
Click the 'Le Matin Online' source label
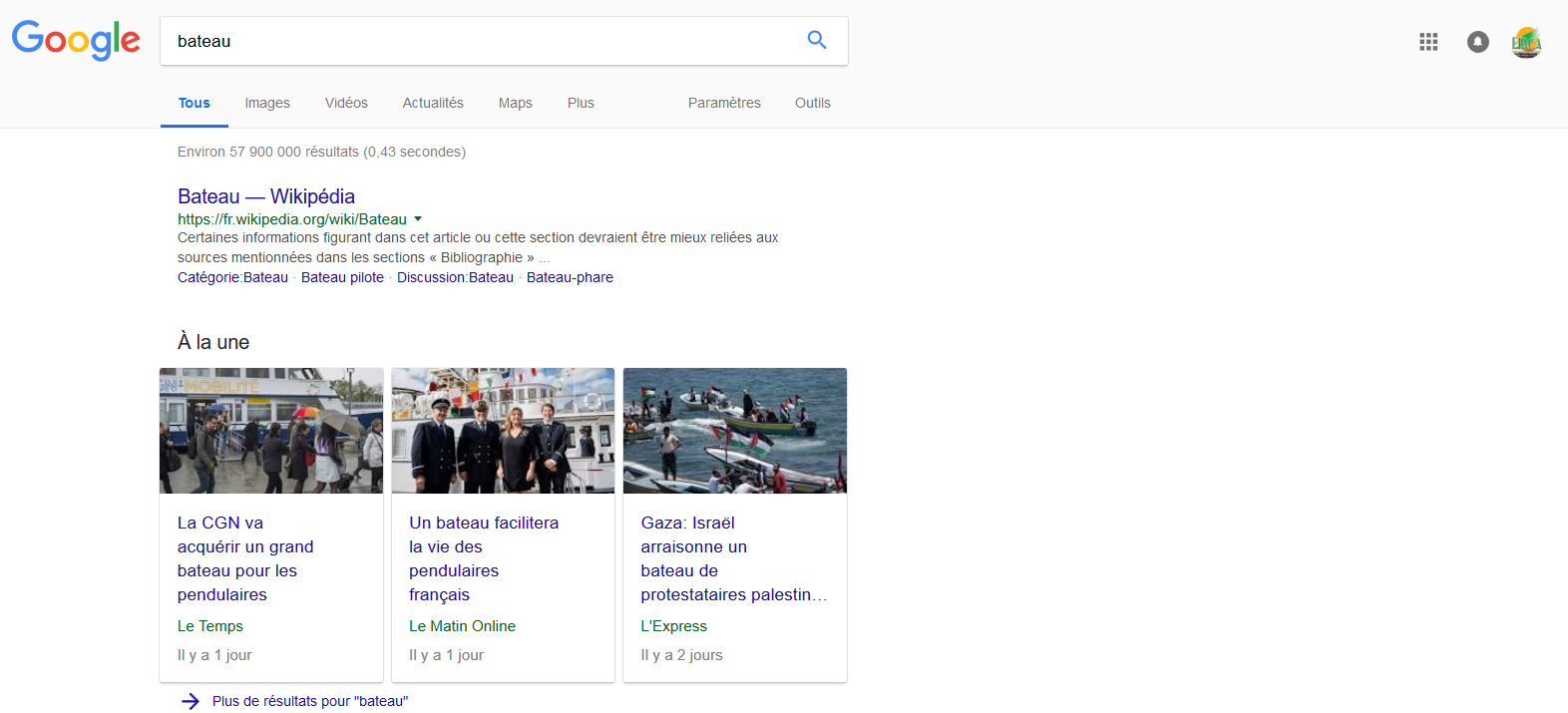pyautogui.click(x=462, y=626)
